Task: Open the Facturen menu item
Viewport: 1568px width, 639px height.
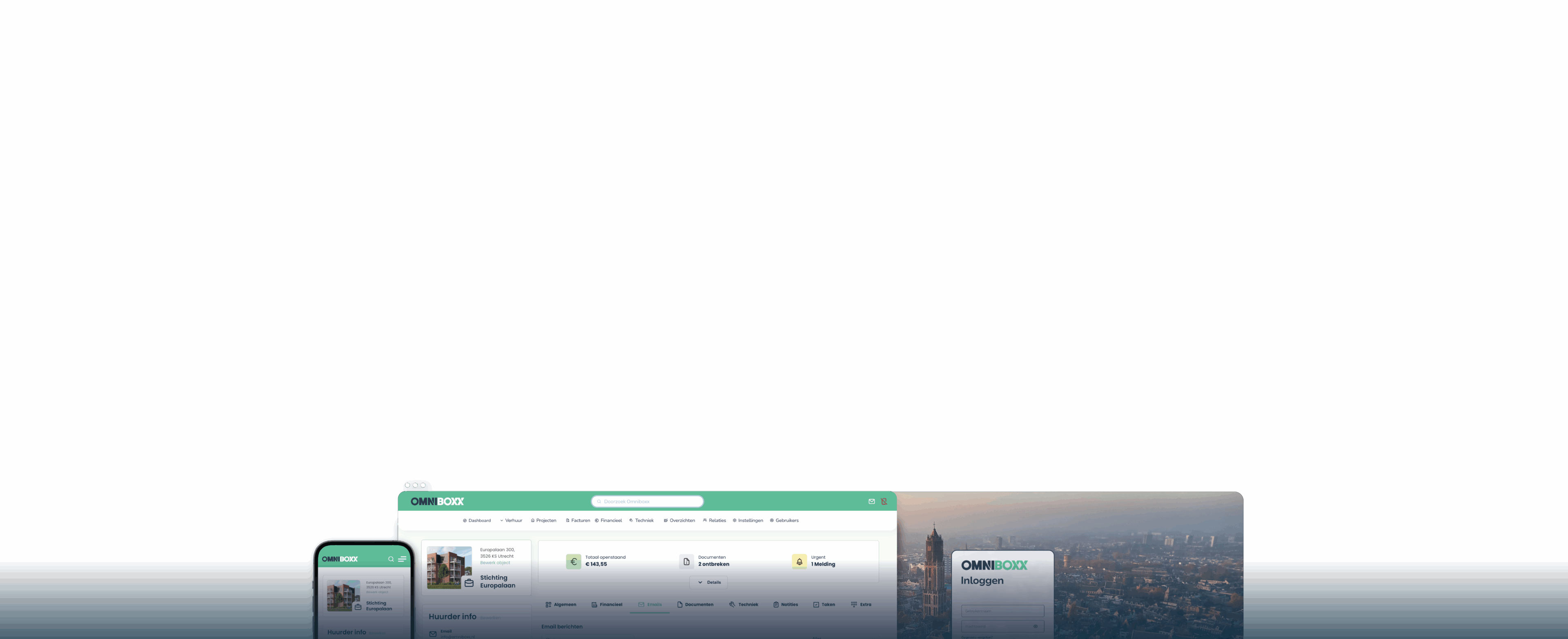Action: tap(578, 520)
